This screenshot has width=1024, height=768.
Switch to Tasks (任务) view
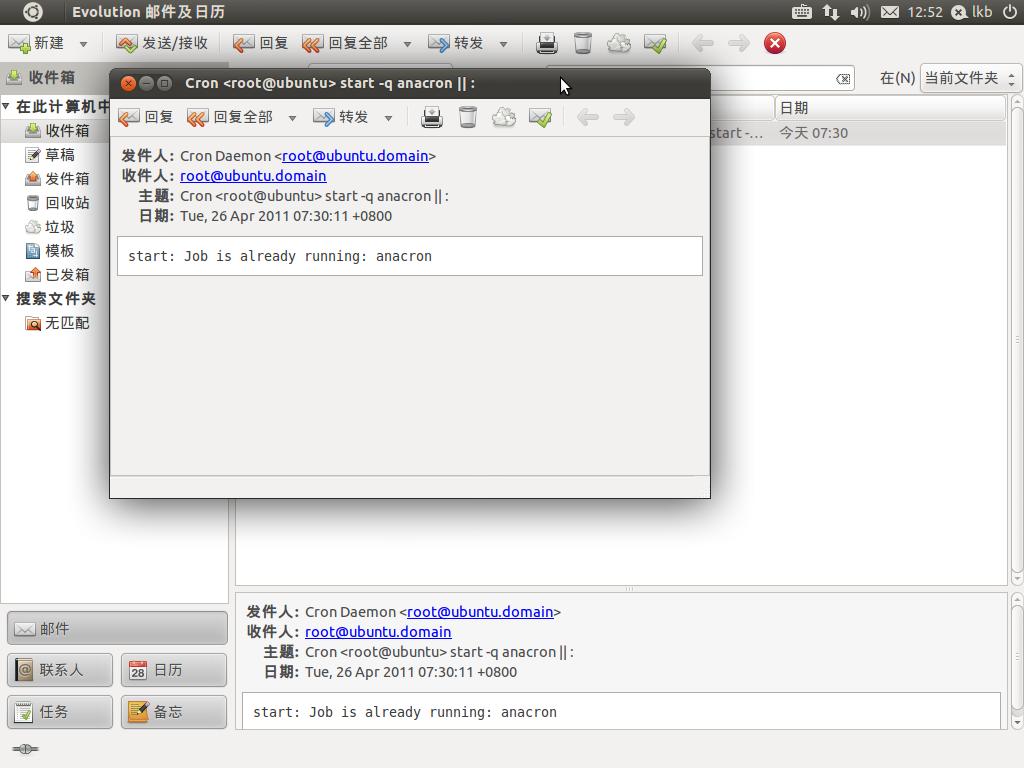coord(60,712)
